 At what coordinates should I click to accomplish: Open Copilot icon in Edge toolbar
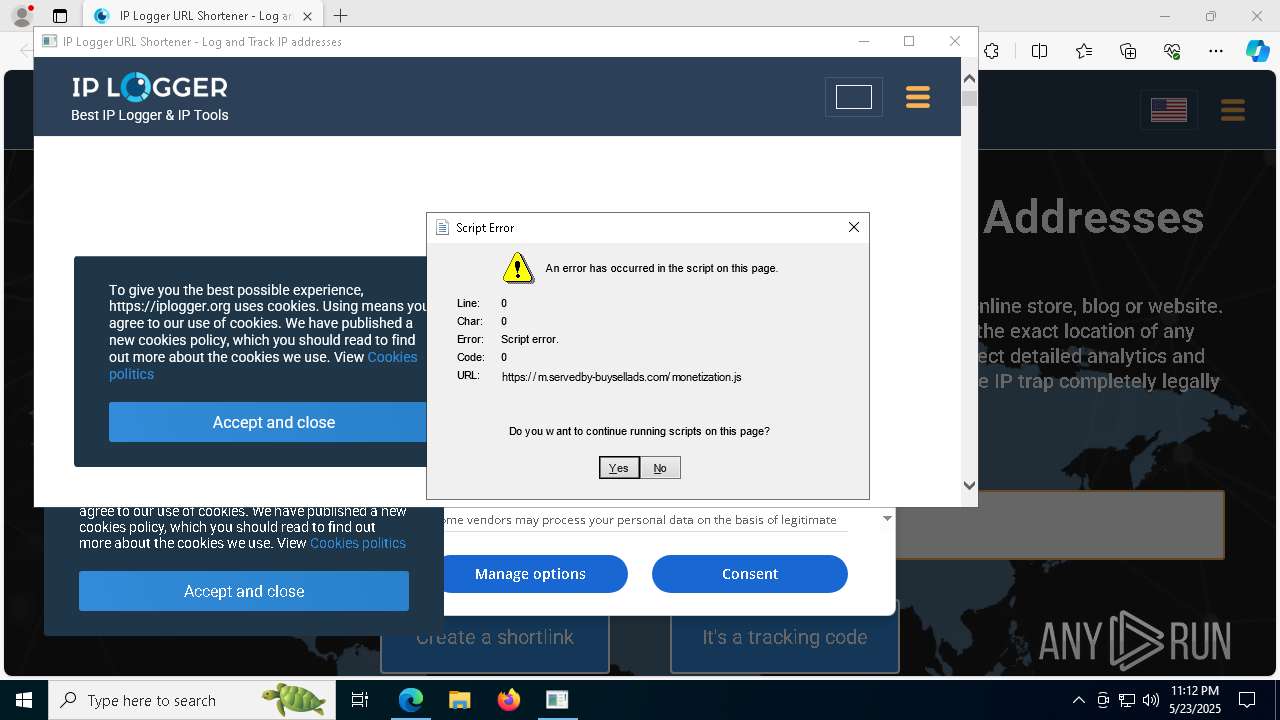pyautogui.click(x=1257, y=51)
